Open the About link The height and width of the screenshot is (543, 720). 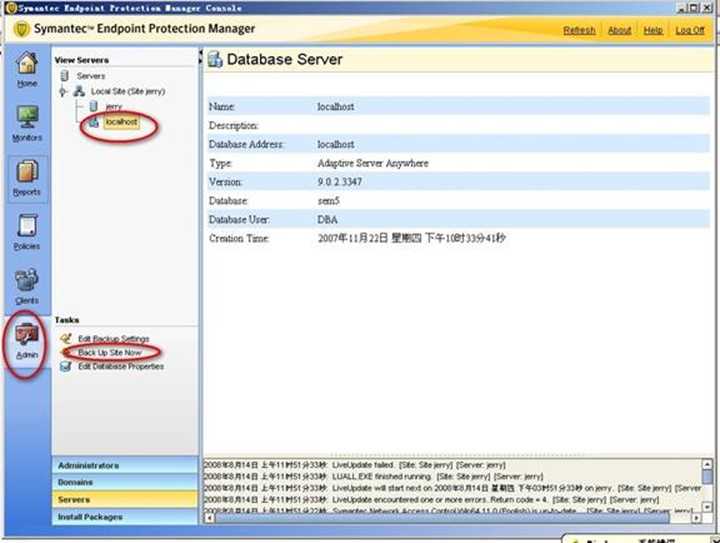[619, 30]
